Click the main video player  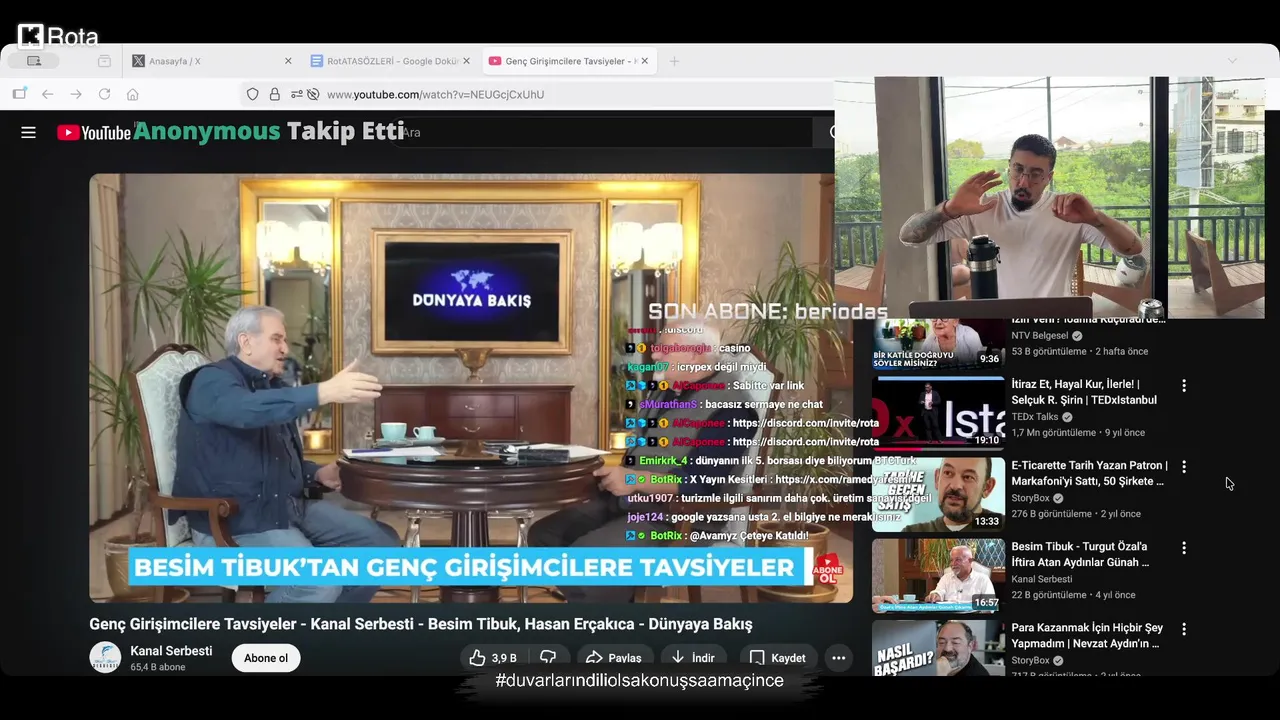click(471, 388)
